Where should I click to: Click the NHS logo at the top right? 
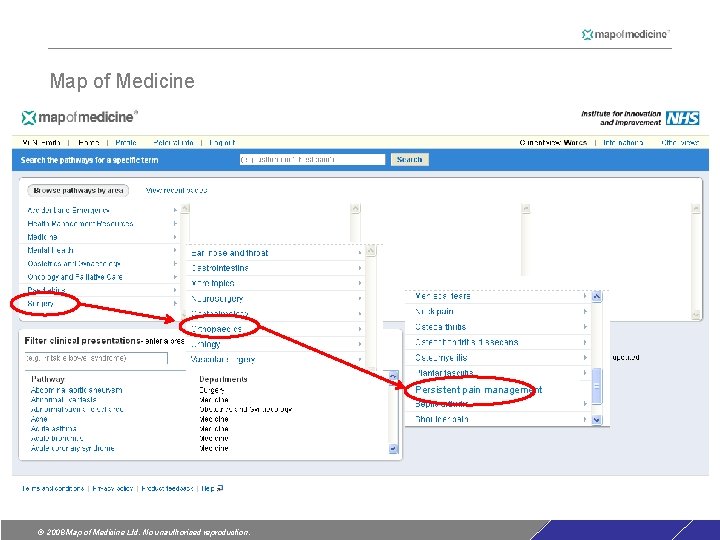682,118
